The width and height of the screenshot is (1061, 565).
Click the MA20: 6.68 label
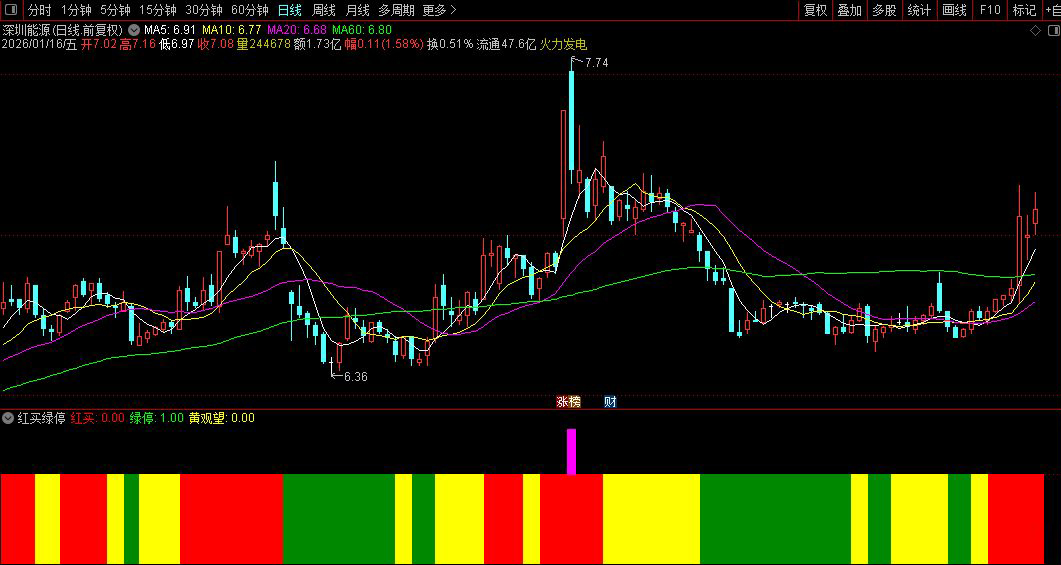297,30
